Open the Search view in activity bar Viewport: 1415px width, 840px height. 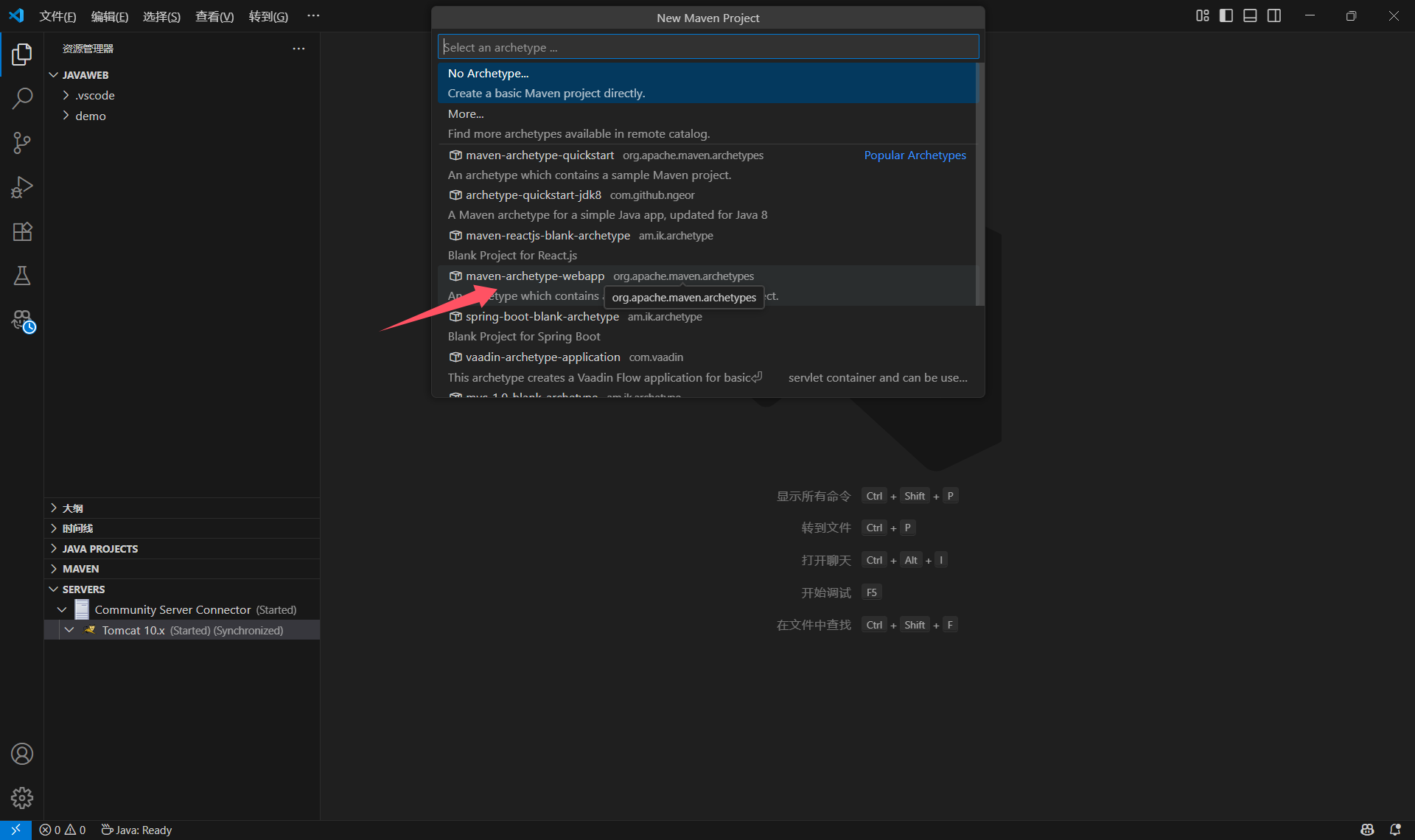pos(22,98)
